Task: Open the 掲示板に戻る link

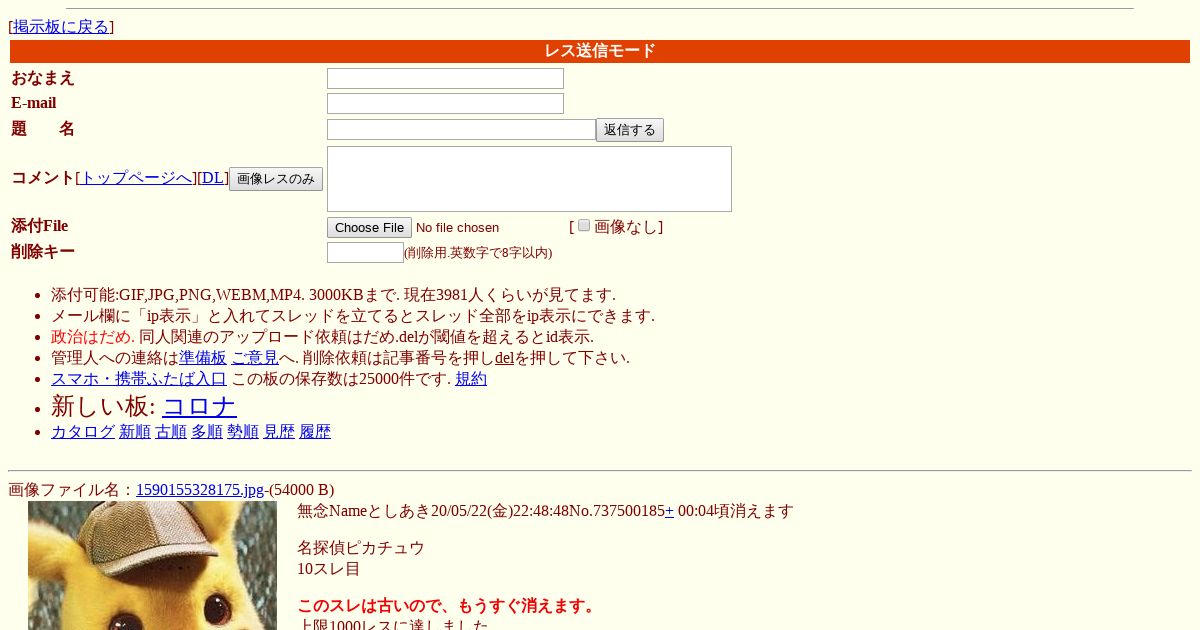Action: click(x=61, y=27)
